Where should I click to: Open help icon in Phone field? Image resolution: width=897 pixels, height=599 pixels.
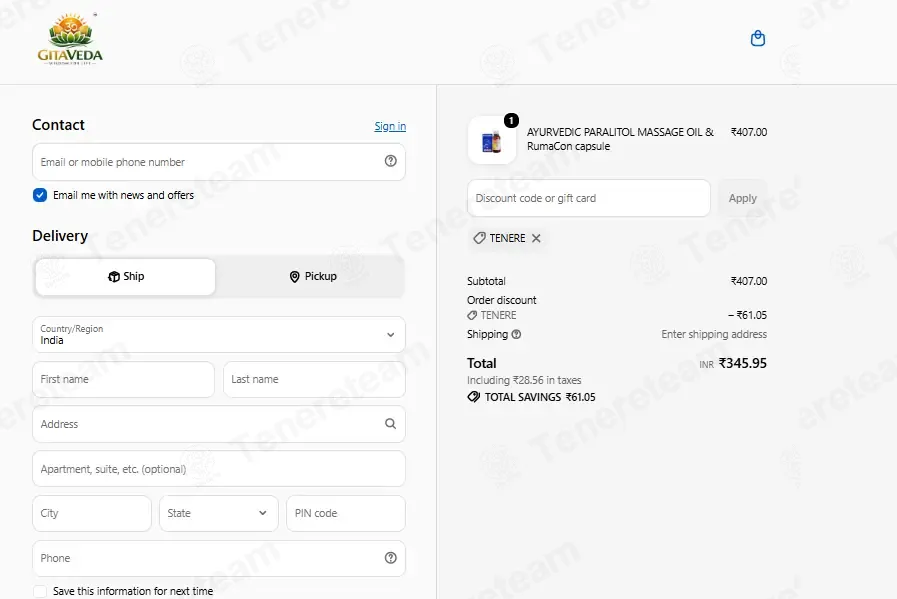click(x=390, y=558)
